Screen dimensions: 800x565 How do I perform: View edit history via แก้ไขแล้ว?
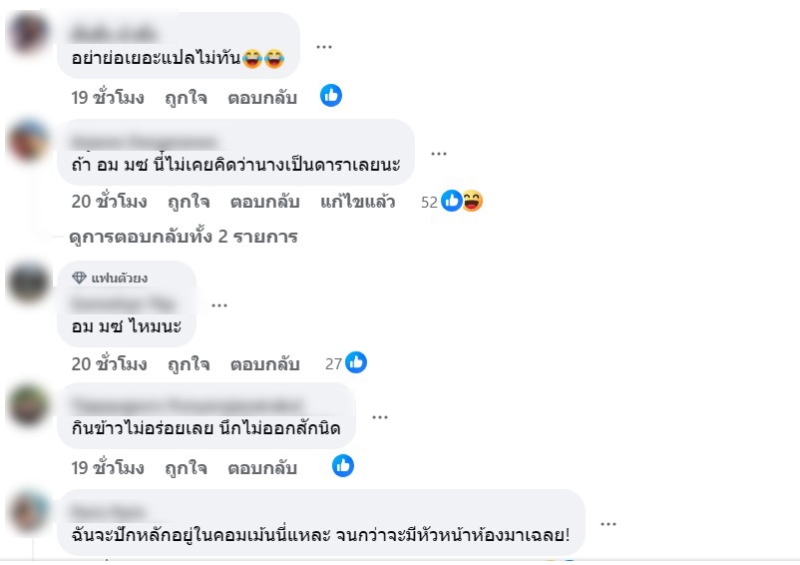point(358,202)
